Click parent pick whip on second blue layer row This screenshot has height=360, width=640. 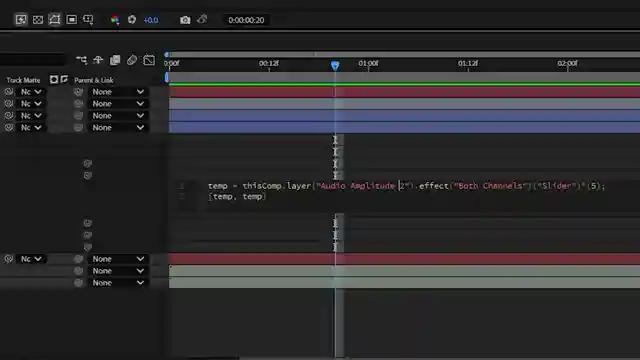(78, 127)
